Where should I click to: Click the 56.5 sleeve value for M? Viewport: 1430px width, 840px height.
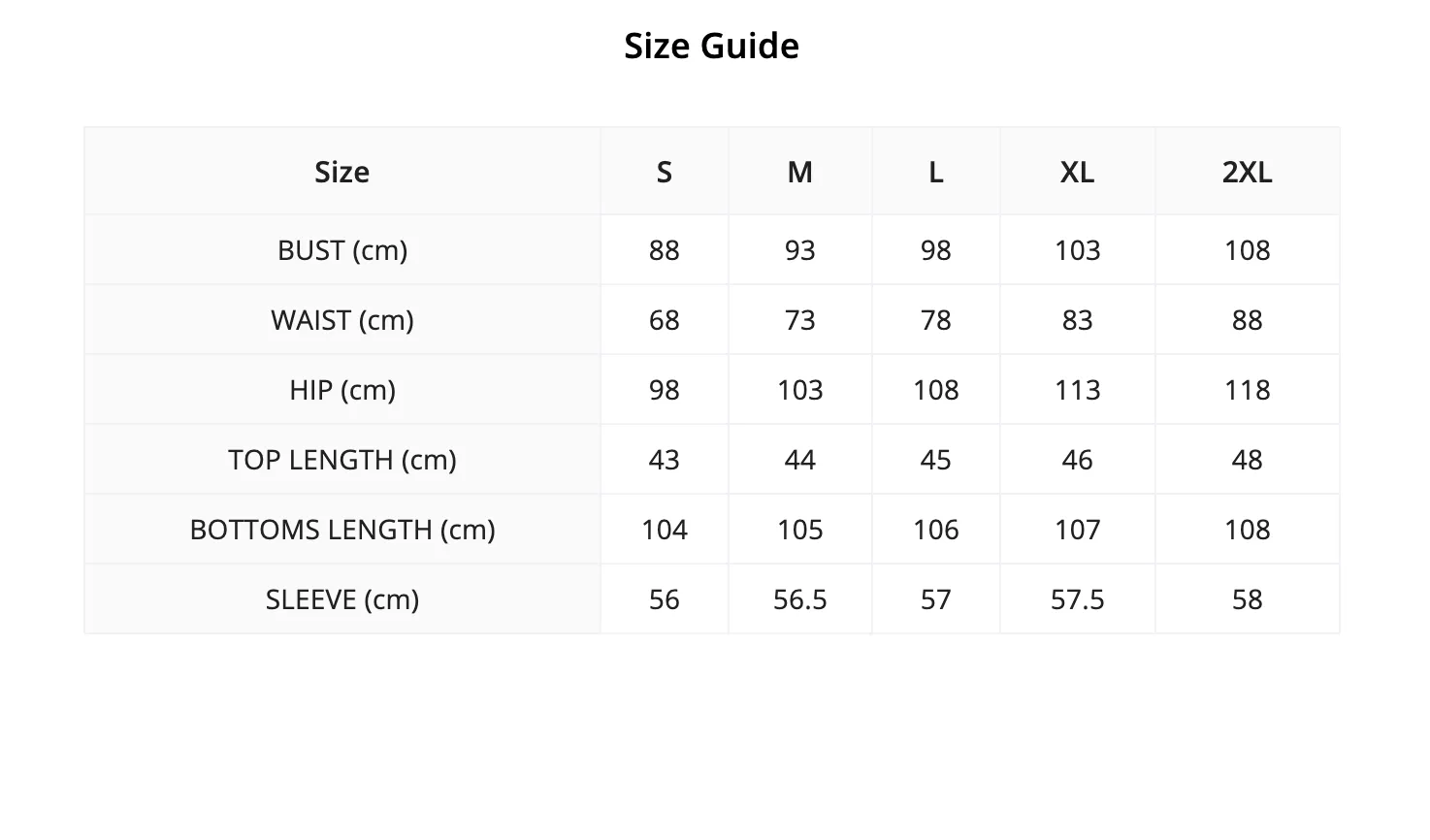[x=799, y=599]
